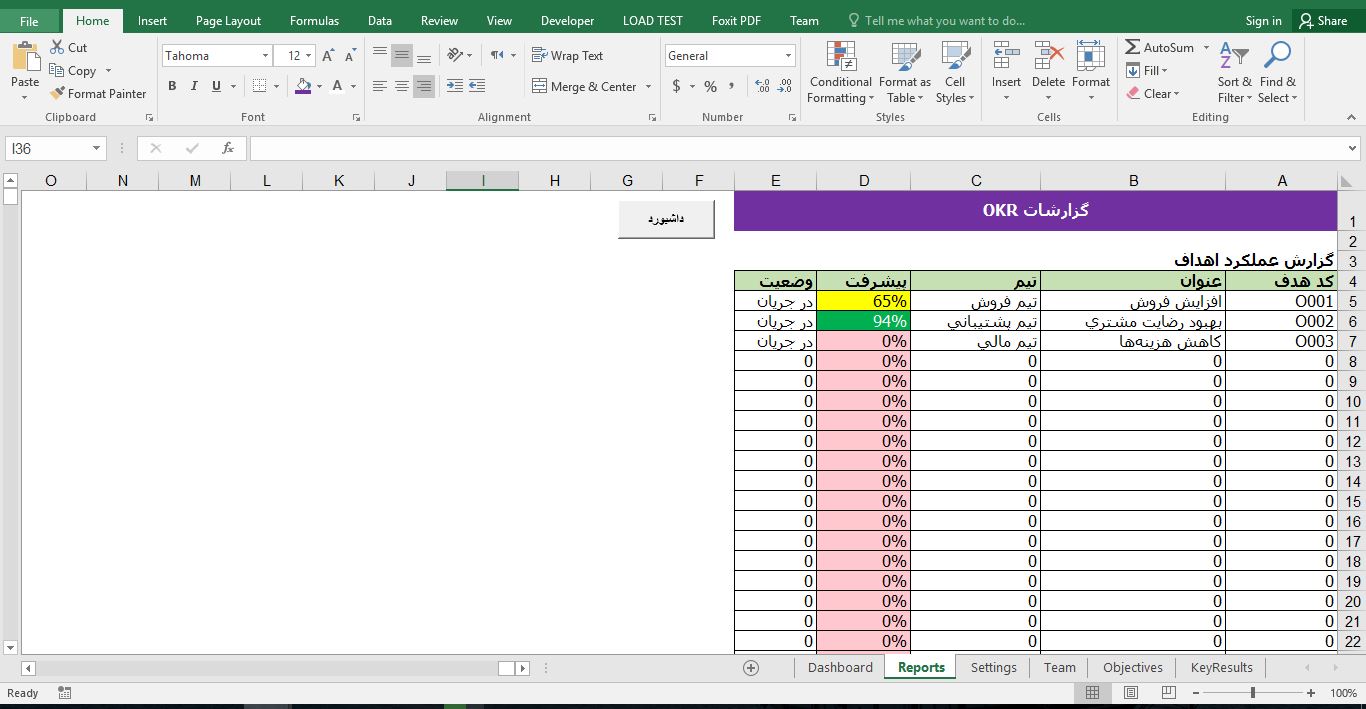This screenshot has width=1366, height=709.
Task: Click the داشبورد button on the worksheet
Action: click(x=666, y=218)
